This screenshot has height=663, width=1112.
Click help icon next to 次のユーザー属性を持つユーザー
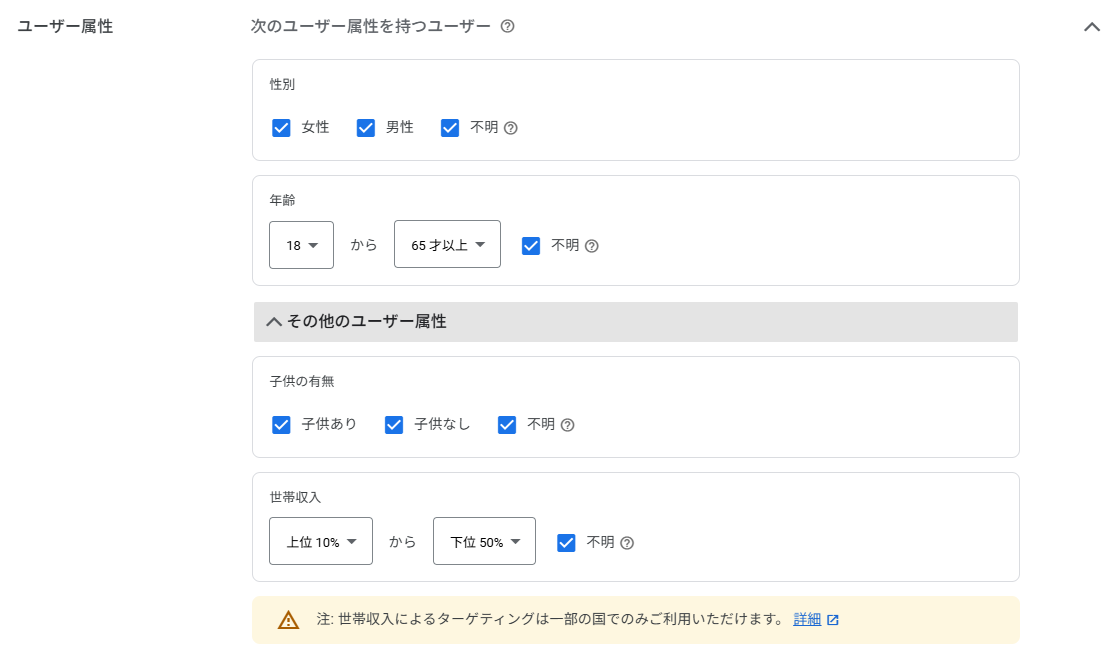(x=507, y=27)
